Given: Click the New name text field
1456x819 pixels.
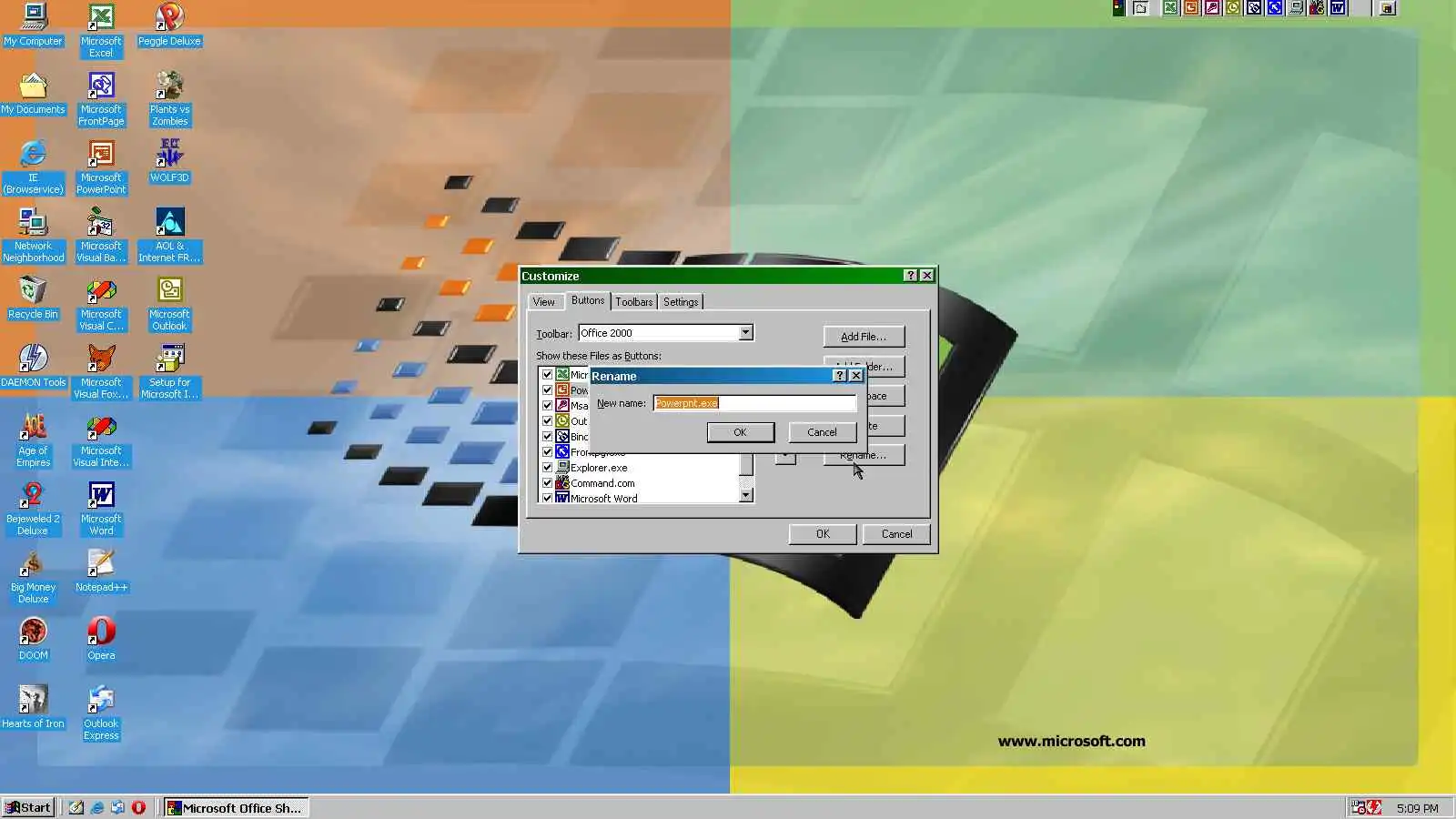Looking at the screenshot, I should click(x=754, y=403).
